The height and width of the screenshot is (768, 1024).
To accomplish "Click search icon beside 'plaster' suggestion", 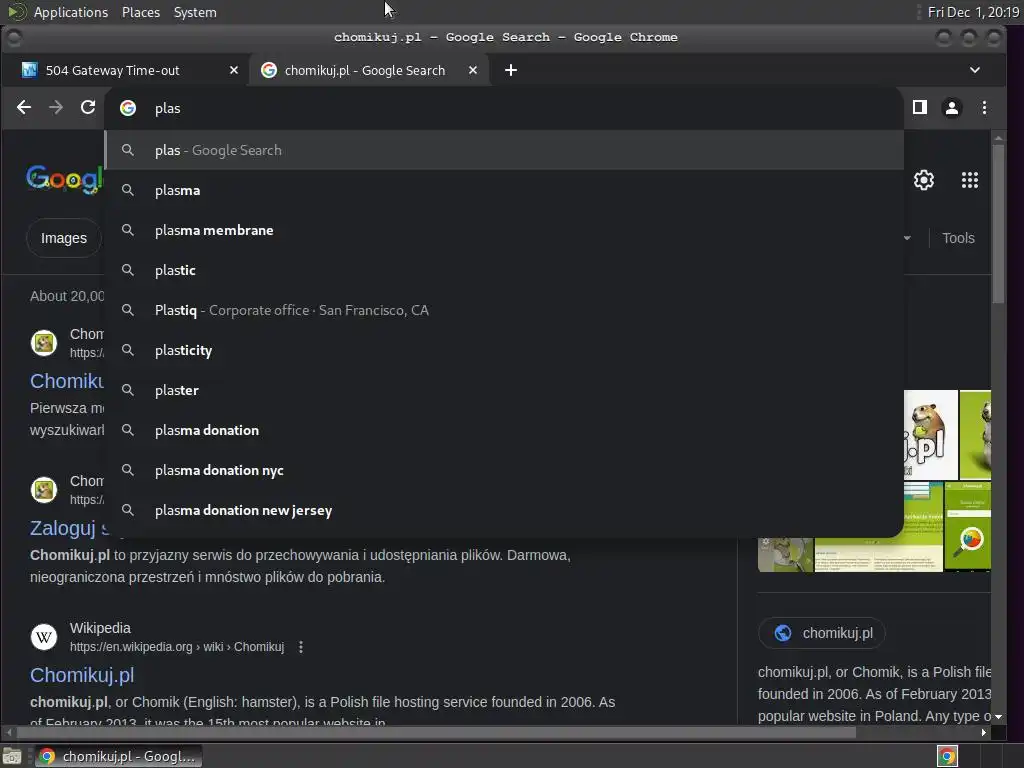I will 128,390.
